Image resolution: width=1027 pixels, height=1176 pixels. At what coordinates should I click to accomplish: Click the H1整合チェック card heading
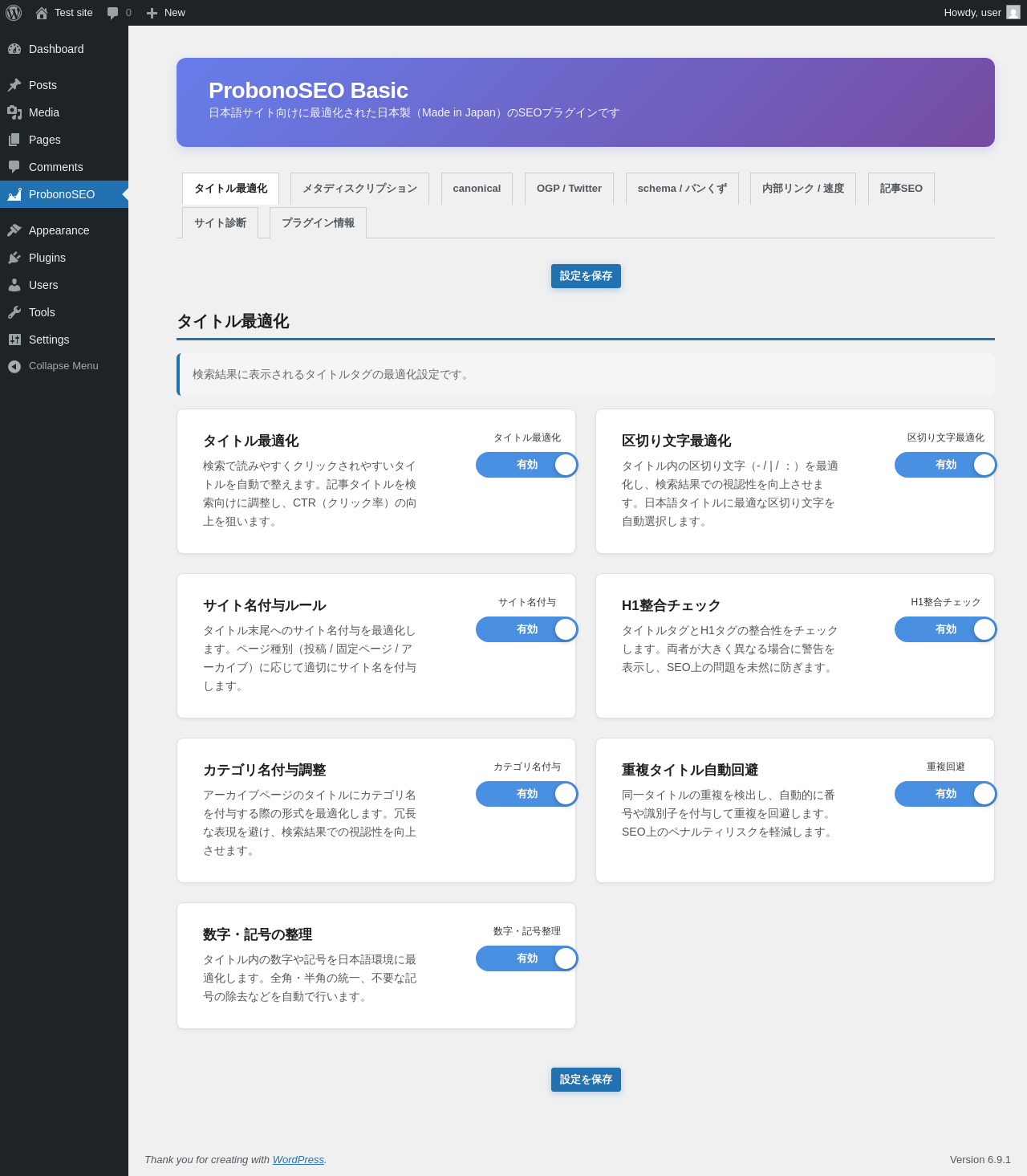click(672, 605)
